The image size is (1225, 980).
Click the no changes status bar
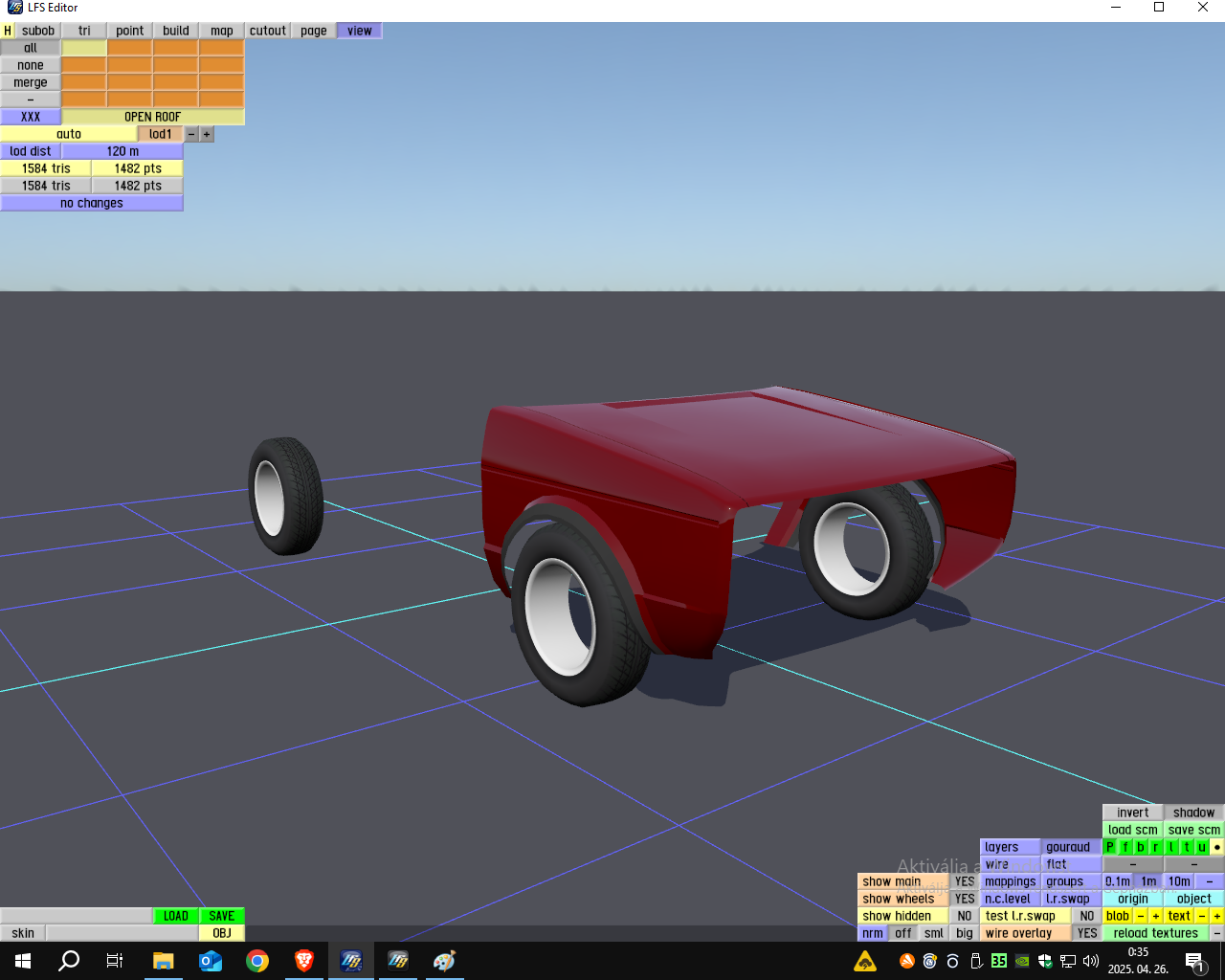tap(92, 203)
